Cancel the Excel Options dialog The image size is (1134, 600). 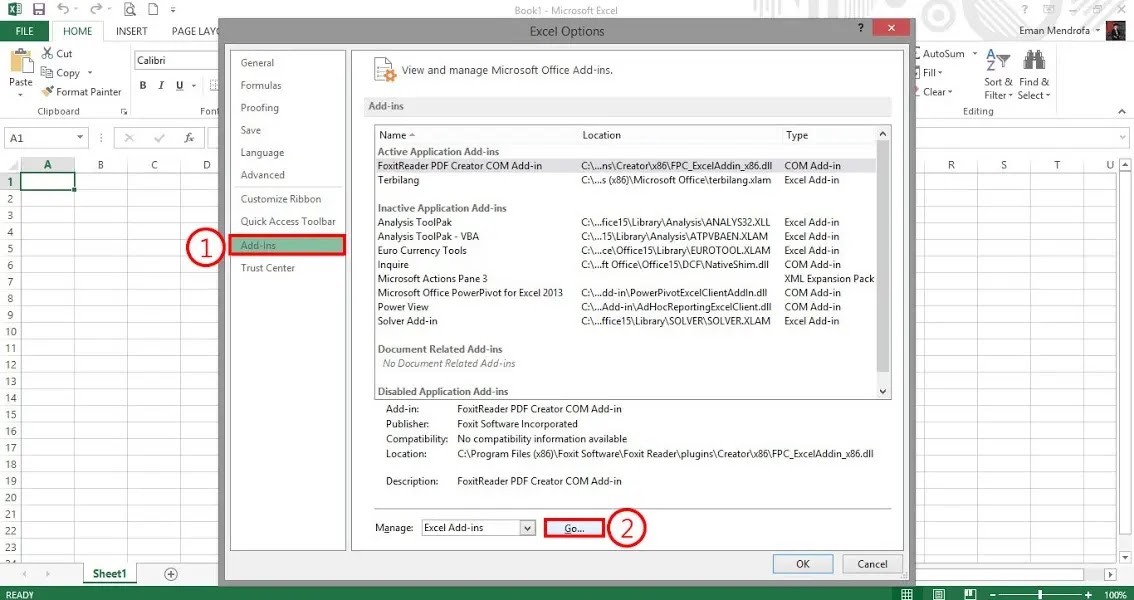pyautogui.click(x=871, y=563)
